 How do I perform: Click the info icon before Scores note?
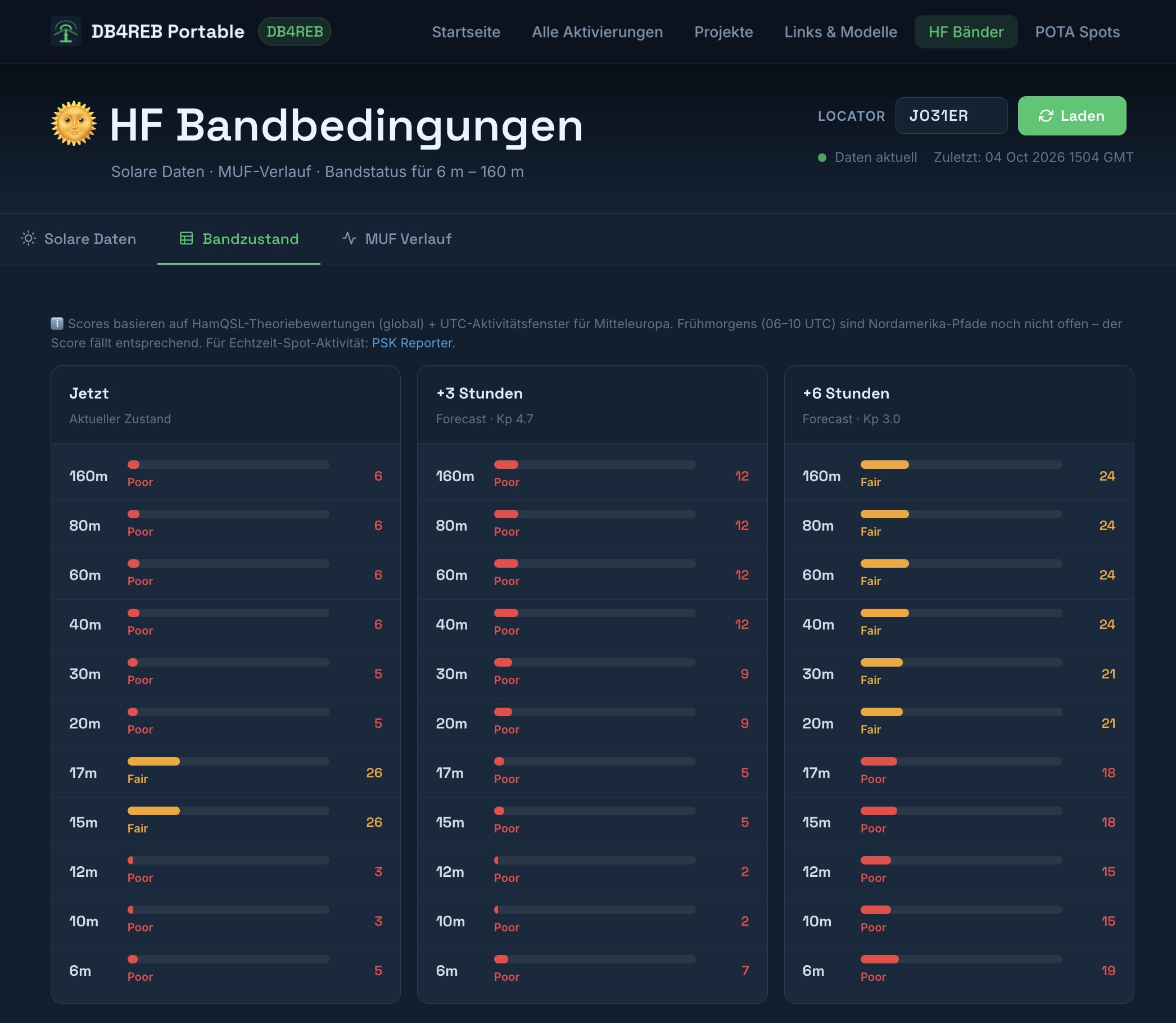coord(57,324)
